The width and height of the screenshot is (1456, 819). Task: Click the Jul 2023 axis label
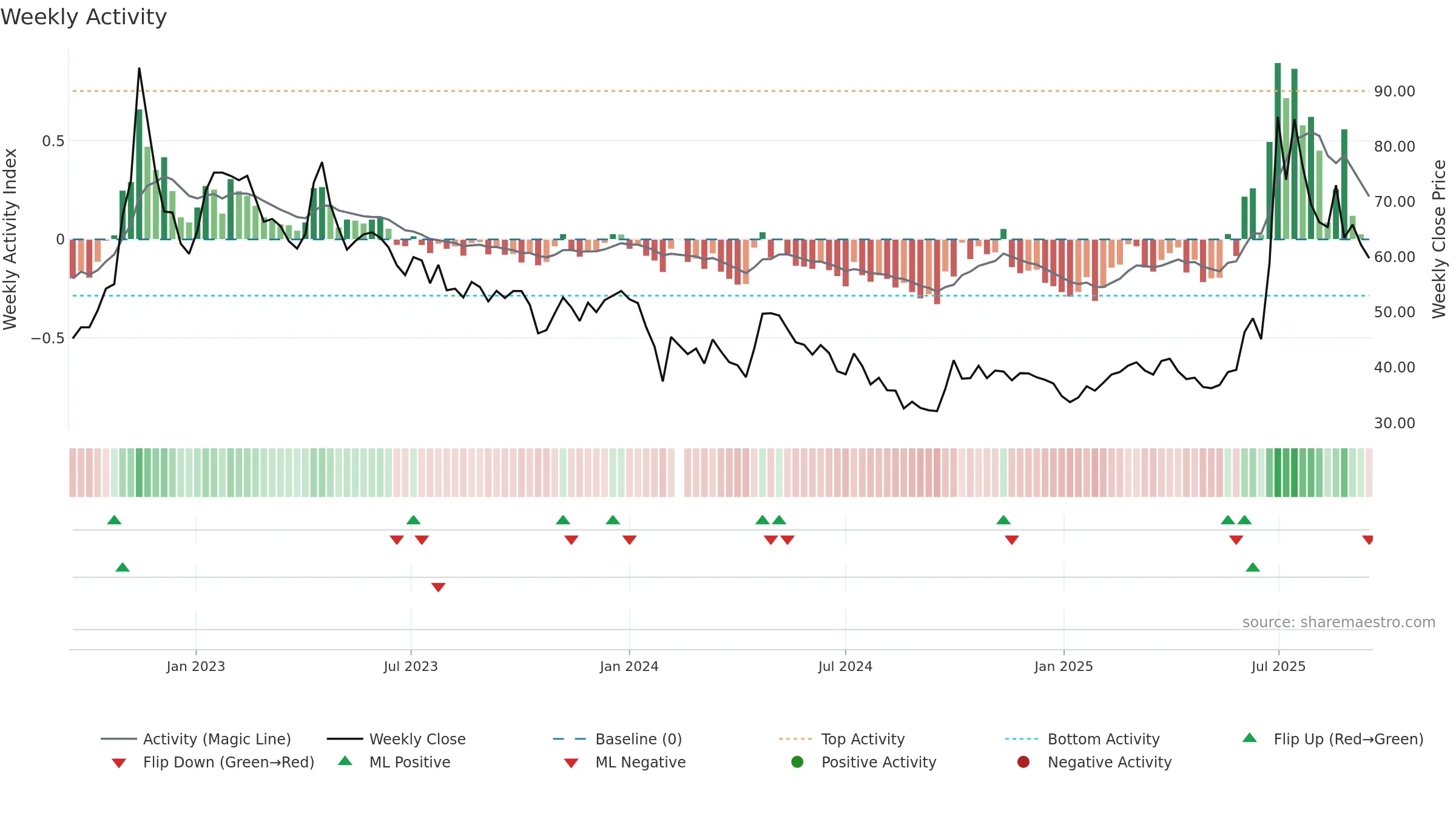click(x=411, y=667)
